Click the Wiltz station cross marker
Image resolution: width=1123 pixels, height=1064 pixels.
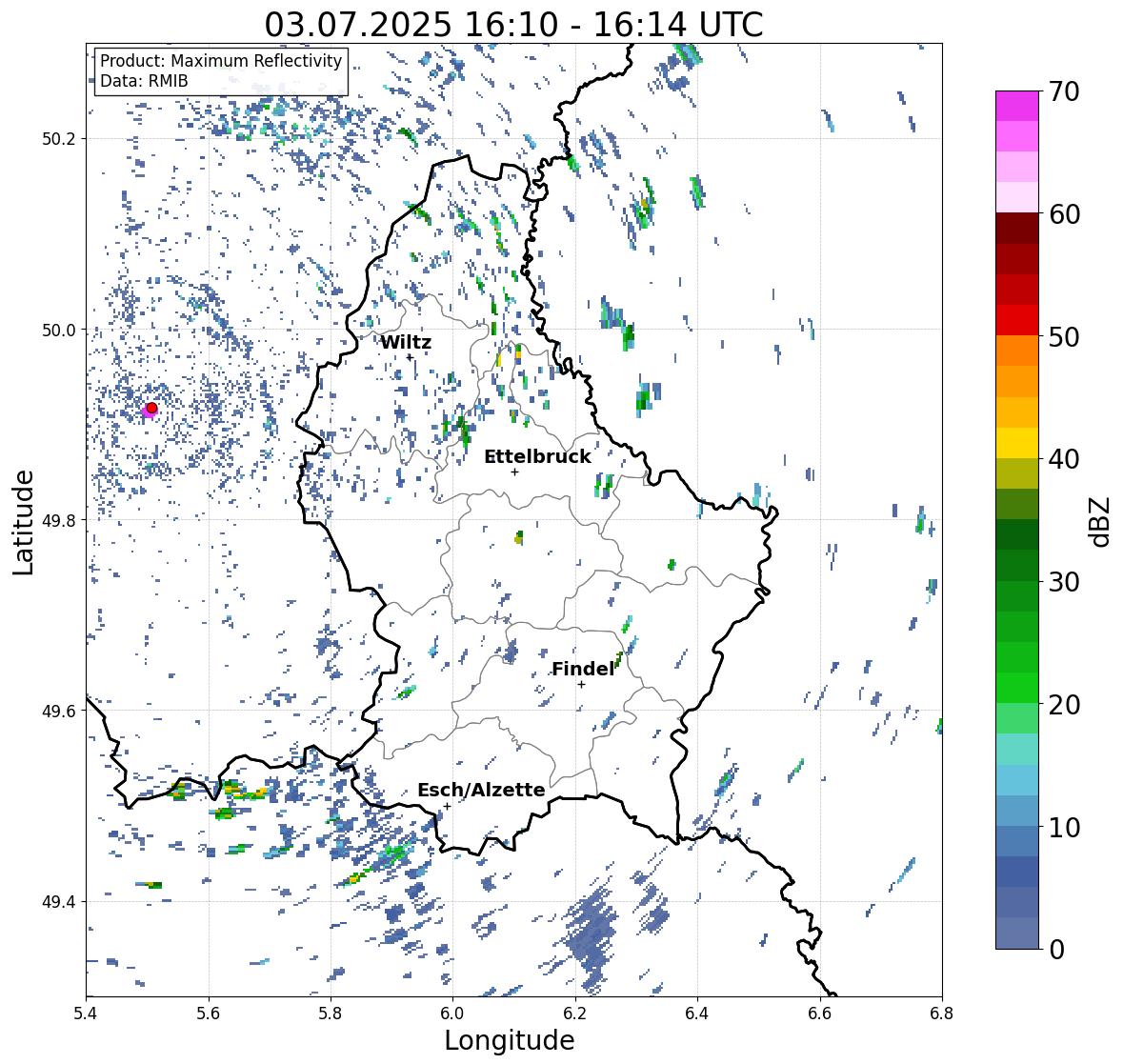[410, 357]
